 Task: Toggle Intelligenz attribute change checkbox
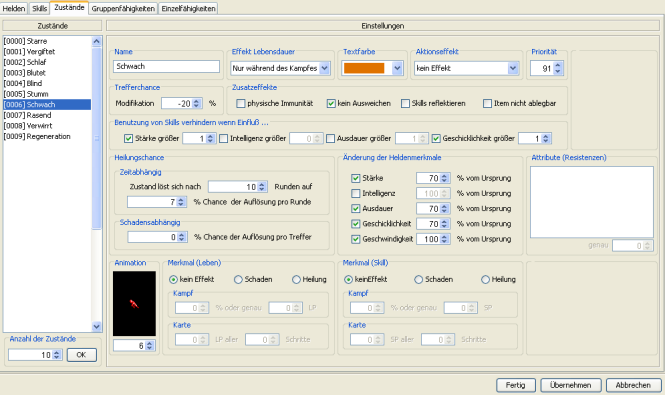pos(355,193)
